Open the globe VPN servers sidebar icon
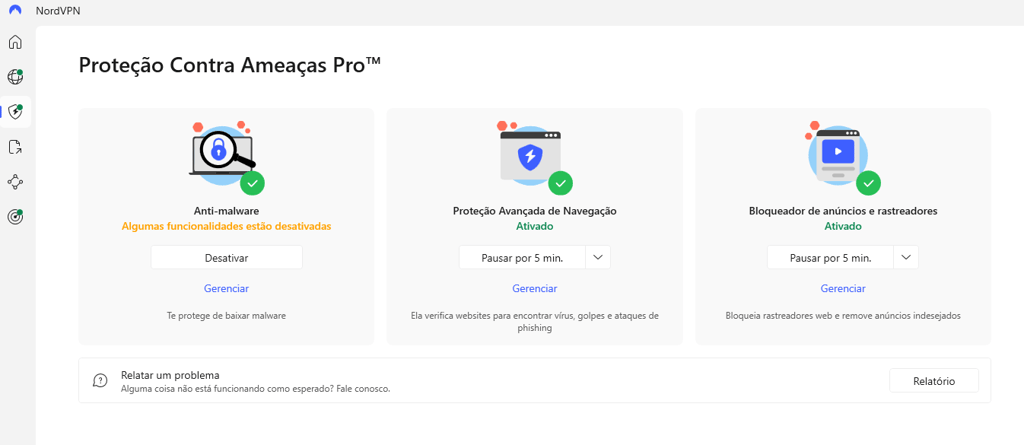Viewport: 1024px width, 445px height. coord(15,77)
